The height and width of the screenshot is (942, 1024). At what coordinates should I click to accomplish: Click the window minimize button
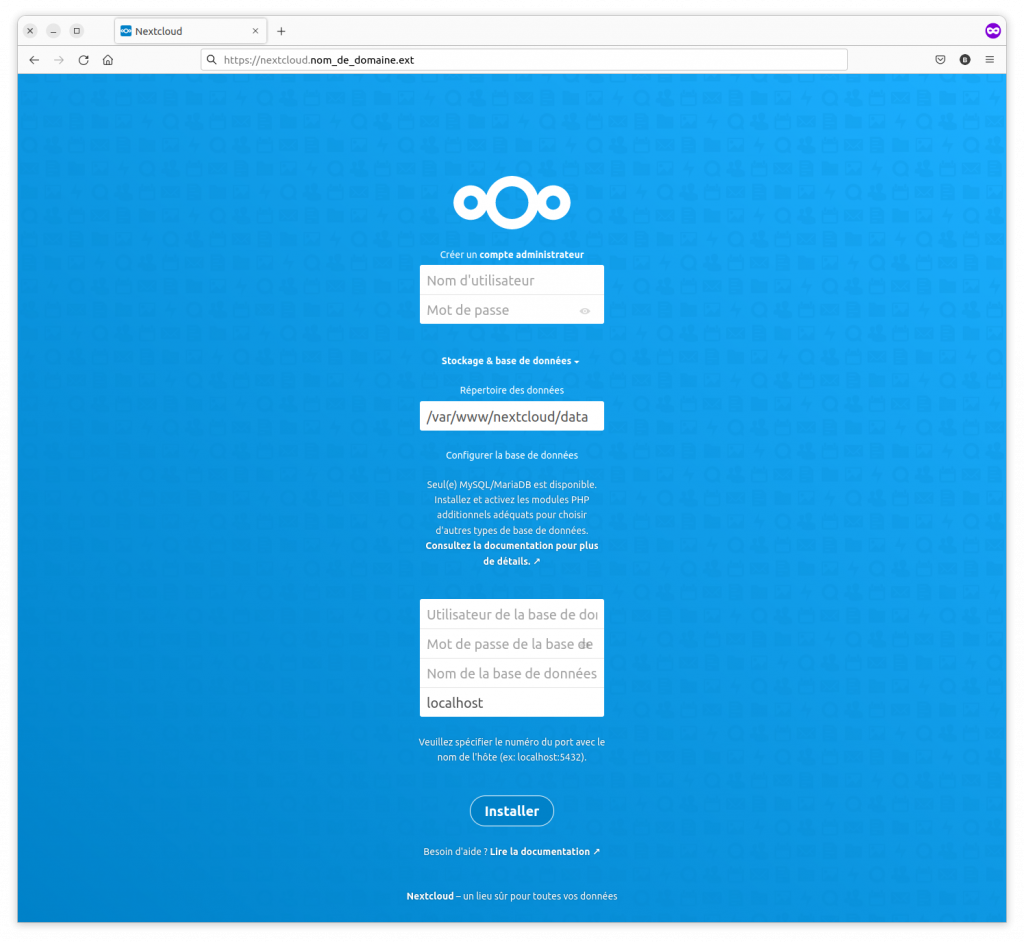click(54, 31)
